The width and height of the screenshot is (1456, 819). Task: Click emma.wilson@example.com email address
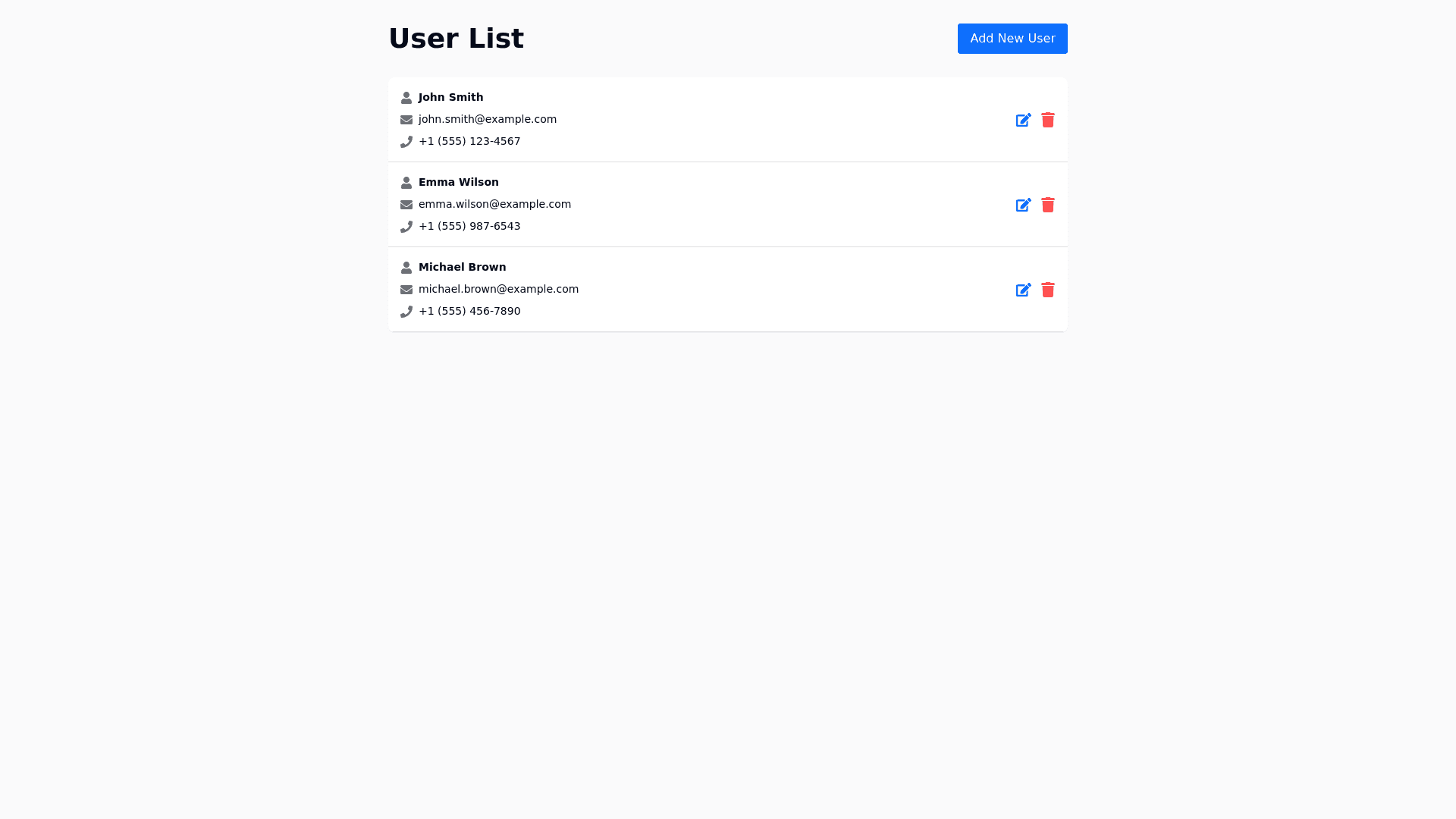point(494,204)
